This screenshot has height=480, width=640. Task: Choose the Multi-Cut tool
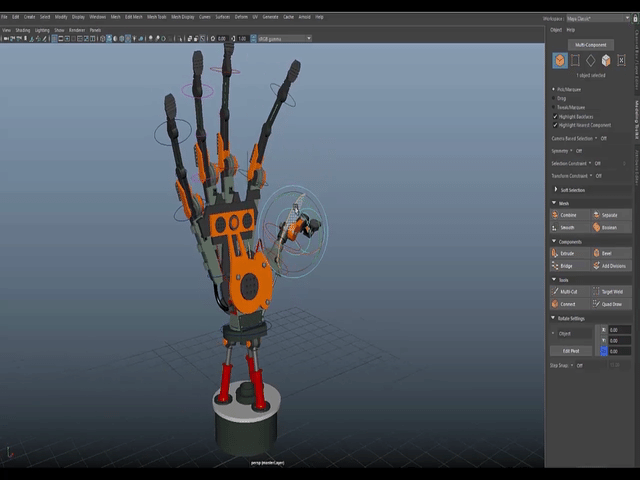pos(567,292)
